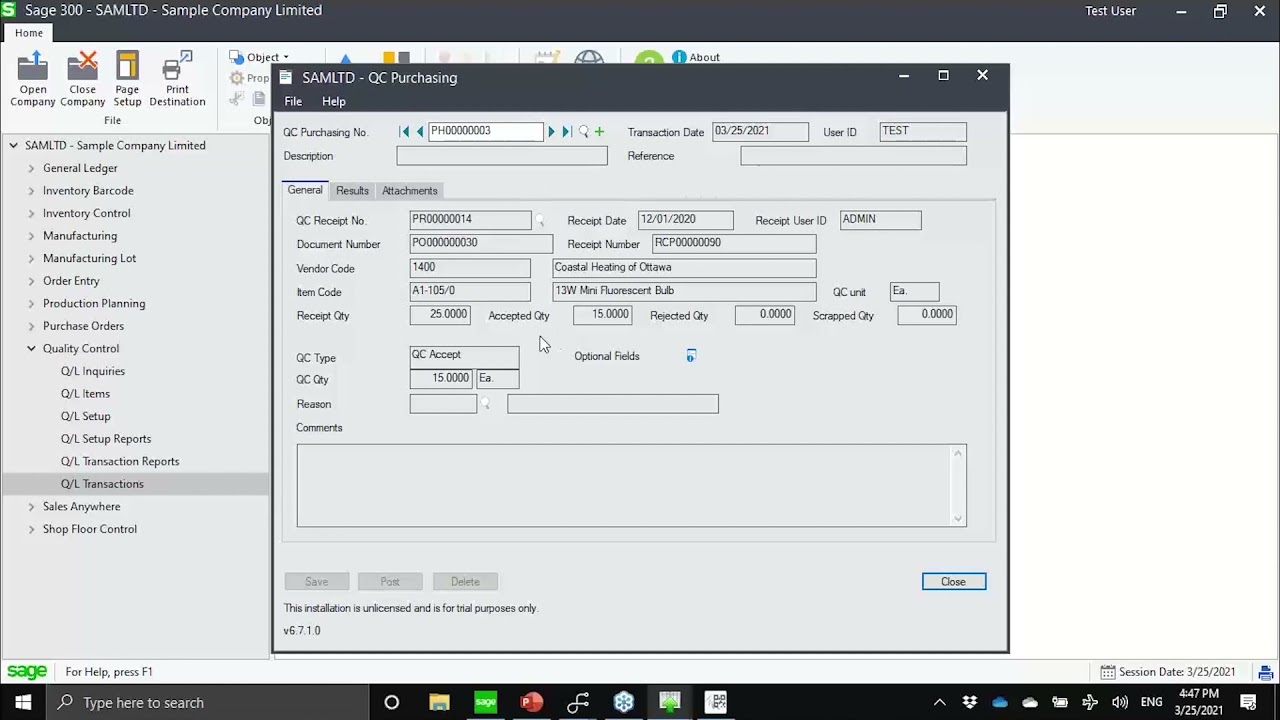Open the Object dropdown in ribbon
The height and width of the screenshot is (720, 1280).
tap(260, 57)
